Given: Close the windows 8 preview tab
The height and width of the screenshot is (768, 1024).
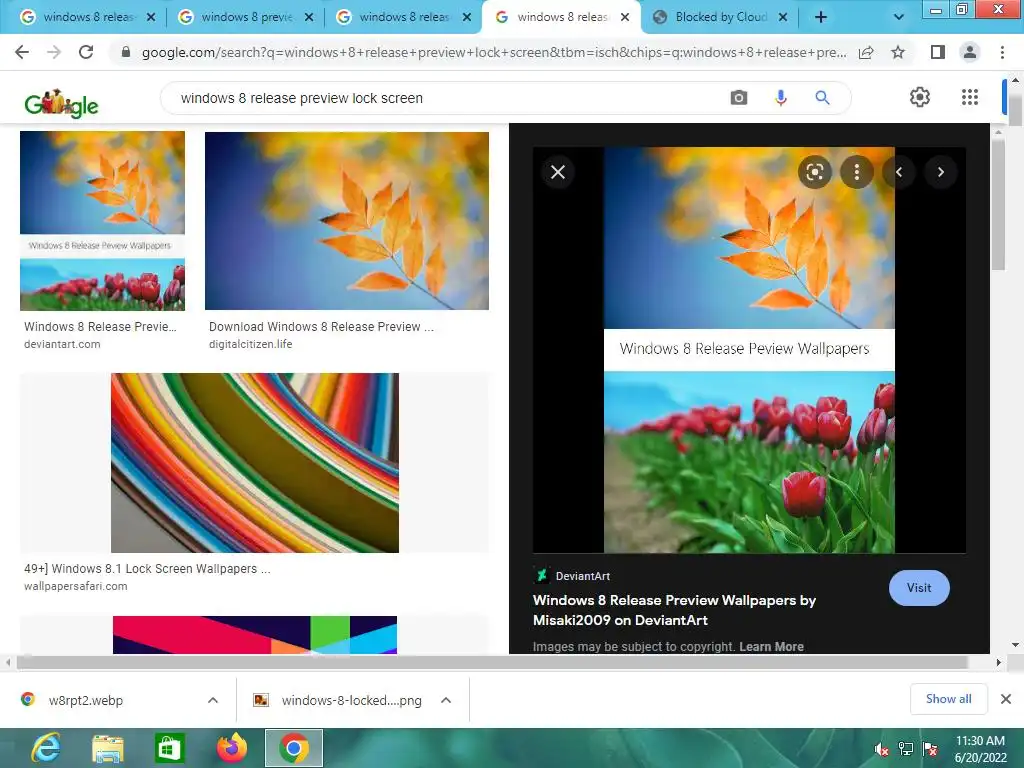Looking at the screenshot, I should pyautogui.click(x=309, y=17).
